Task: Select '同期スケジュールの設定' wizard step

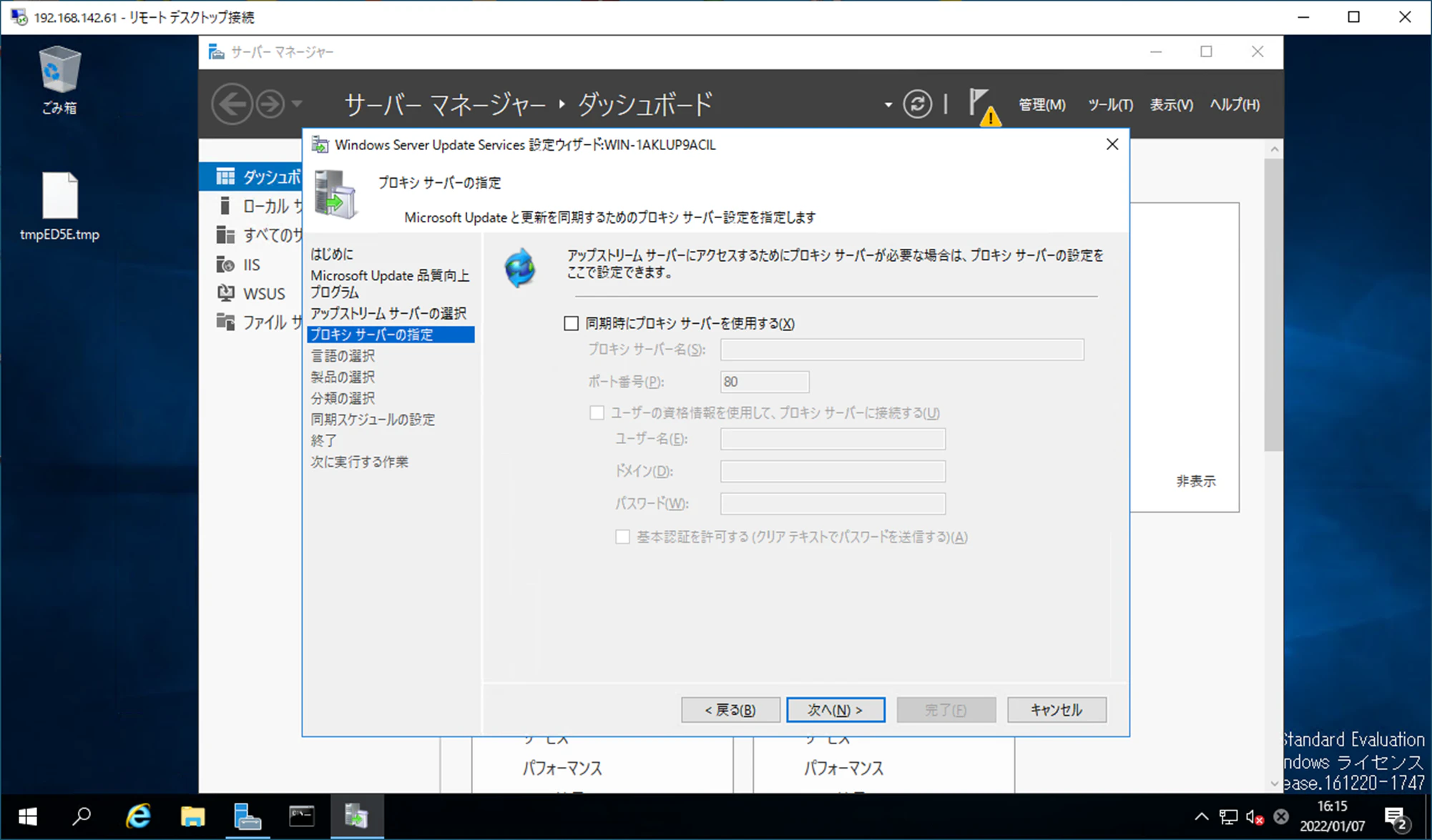Action: coord(373,420)
